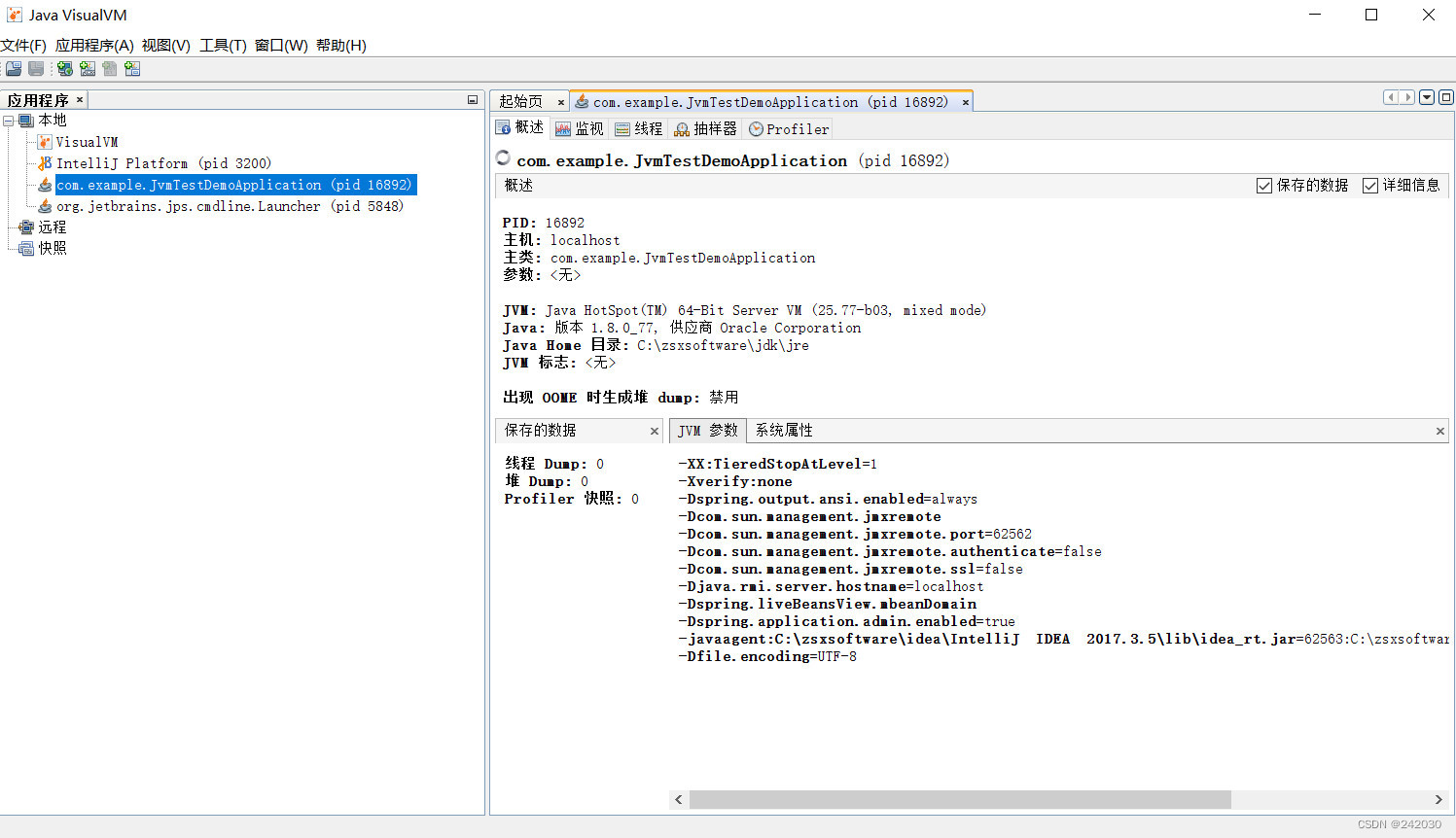Click the greyed-out Save toolbar icon
The width and height of the screenshot is (1456, 838).
point(36,69)
